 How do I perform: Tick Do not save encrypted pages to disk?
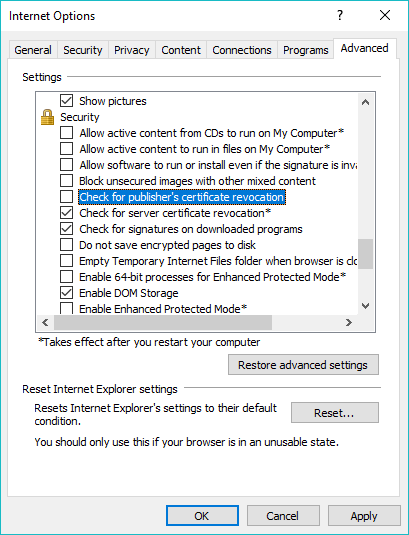[67, 245]
